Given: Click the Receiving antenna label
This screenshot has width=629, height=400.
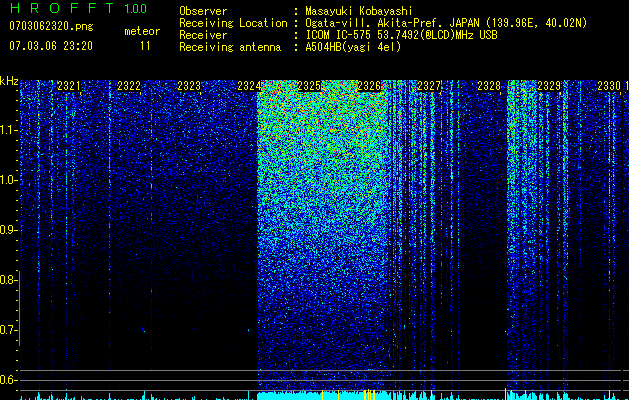Looking at the screenshot, I should 230,47.
